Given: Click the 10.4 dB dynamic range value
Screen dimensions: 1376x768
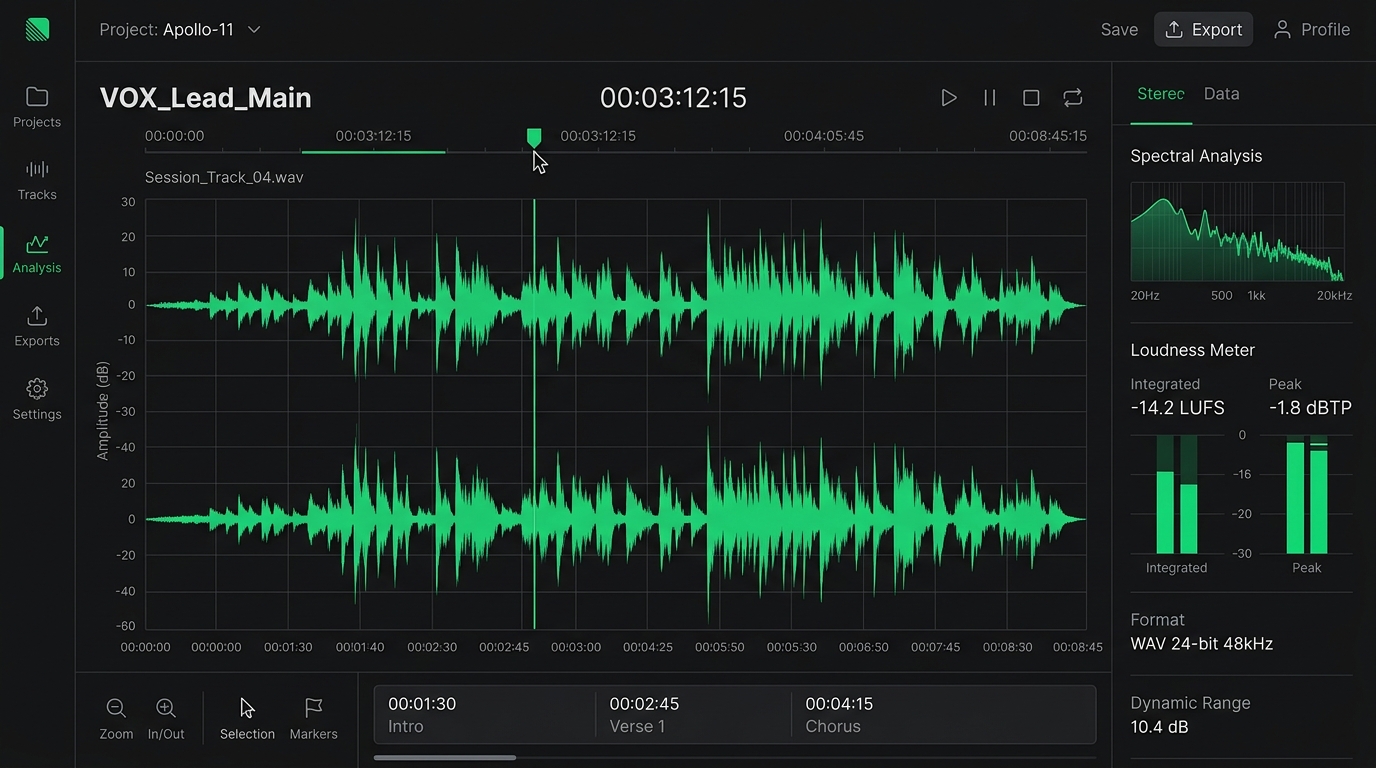Looking at the screenshot, I should 1159,727.
